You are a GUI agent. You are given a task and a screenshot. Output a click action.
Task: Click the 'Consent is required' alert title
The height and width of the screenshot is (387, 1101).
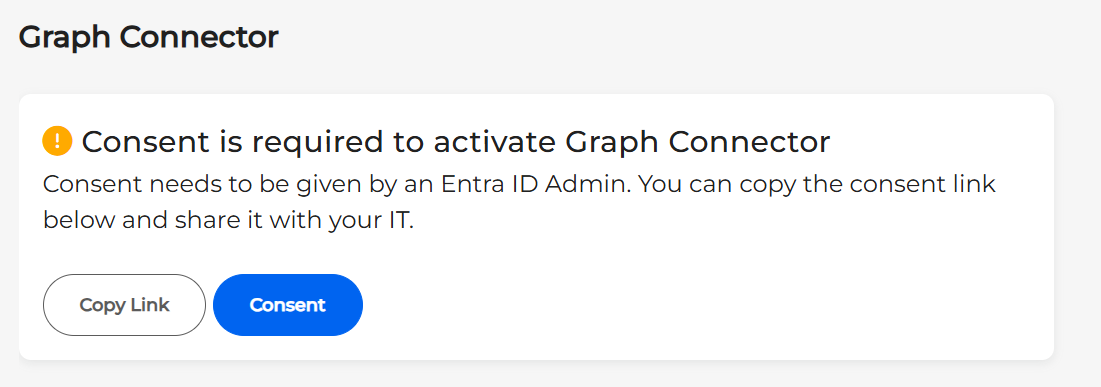(x=456, y=143)
